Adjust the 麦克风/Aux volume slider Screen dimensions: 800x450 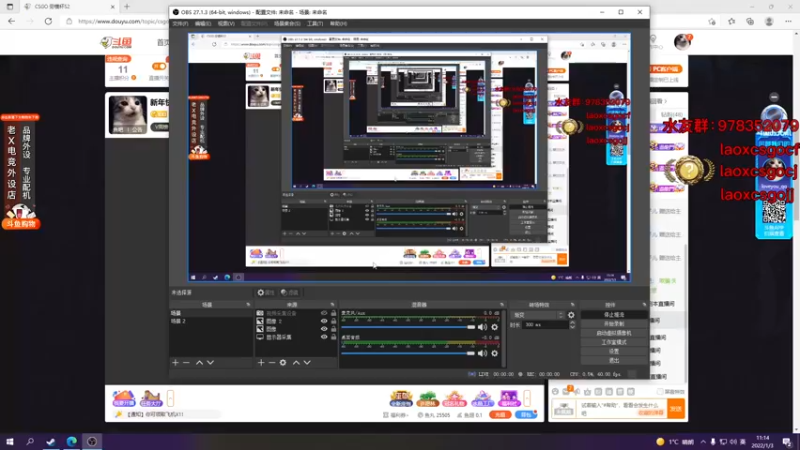[407, 327]
